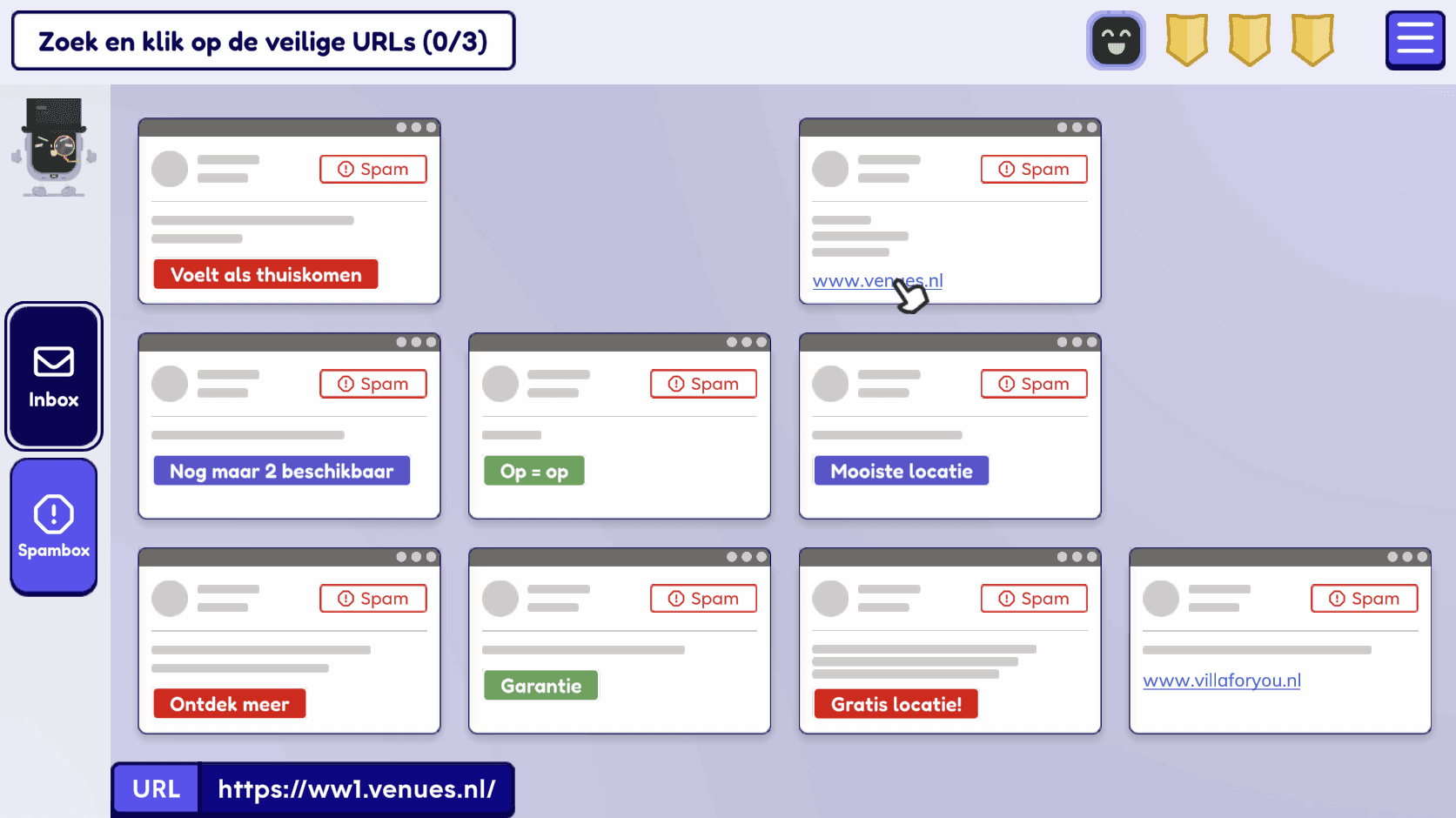This screenshot has width=1456, height=818.
Task: Click the detective robot mascot
Action: (52, 146)
